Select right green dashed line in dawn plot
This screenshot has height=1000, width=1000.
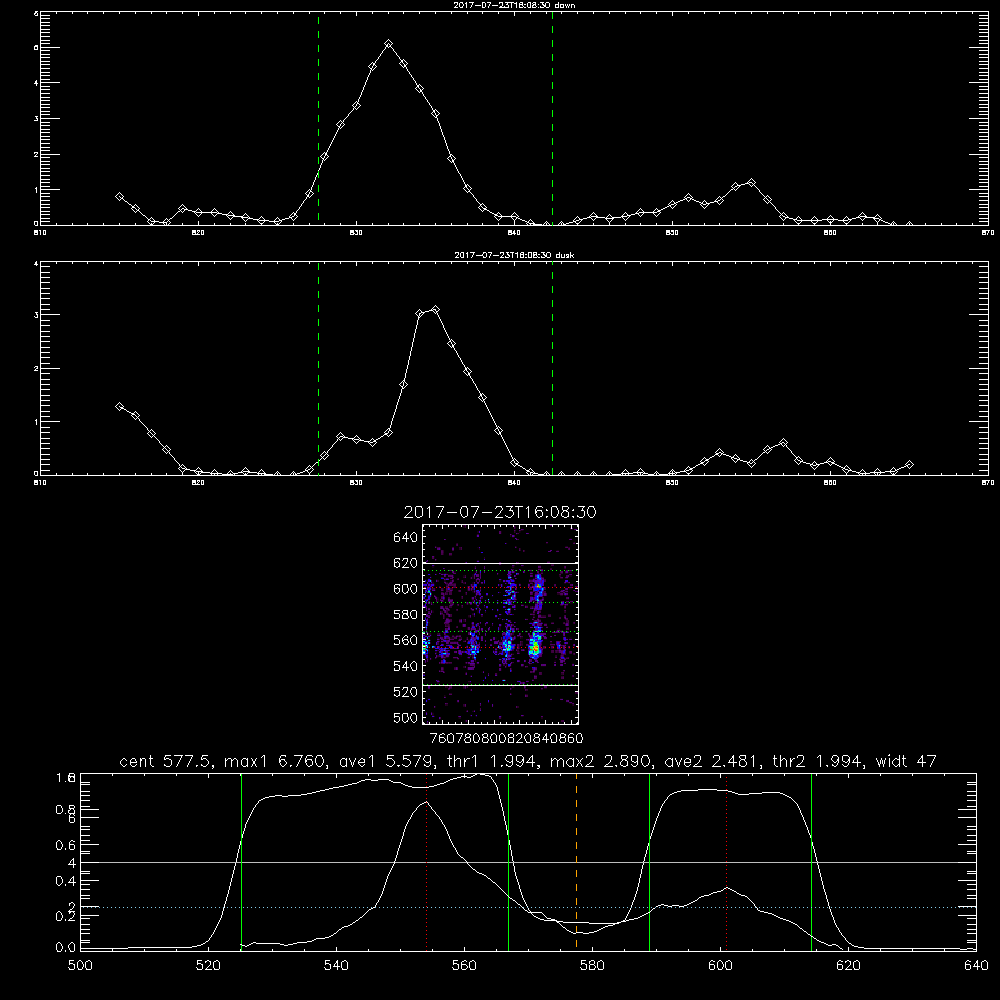pos(552,118)
